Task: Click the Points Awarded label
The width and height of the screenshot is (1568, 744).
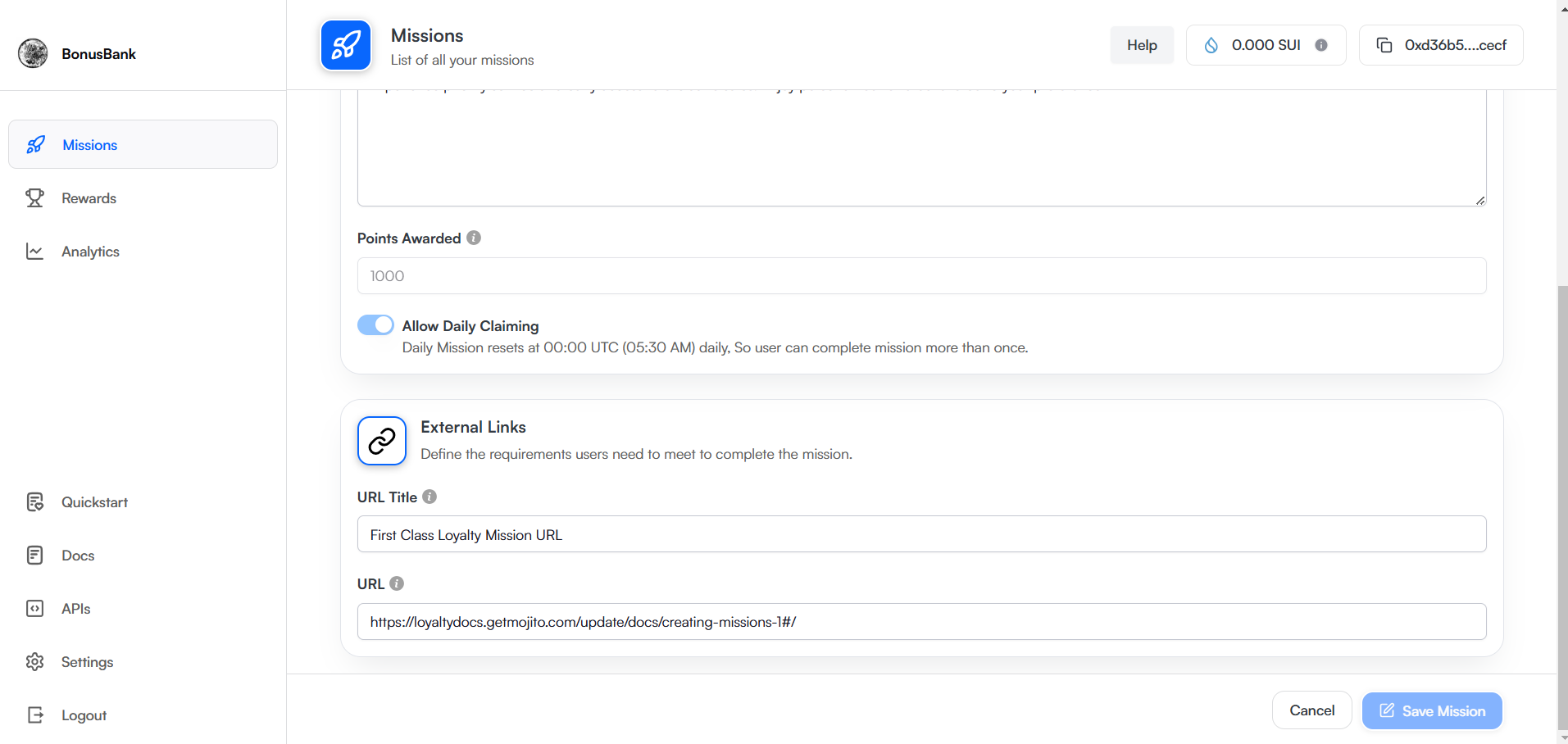Action: (x=409, y=238)
